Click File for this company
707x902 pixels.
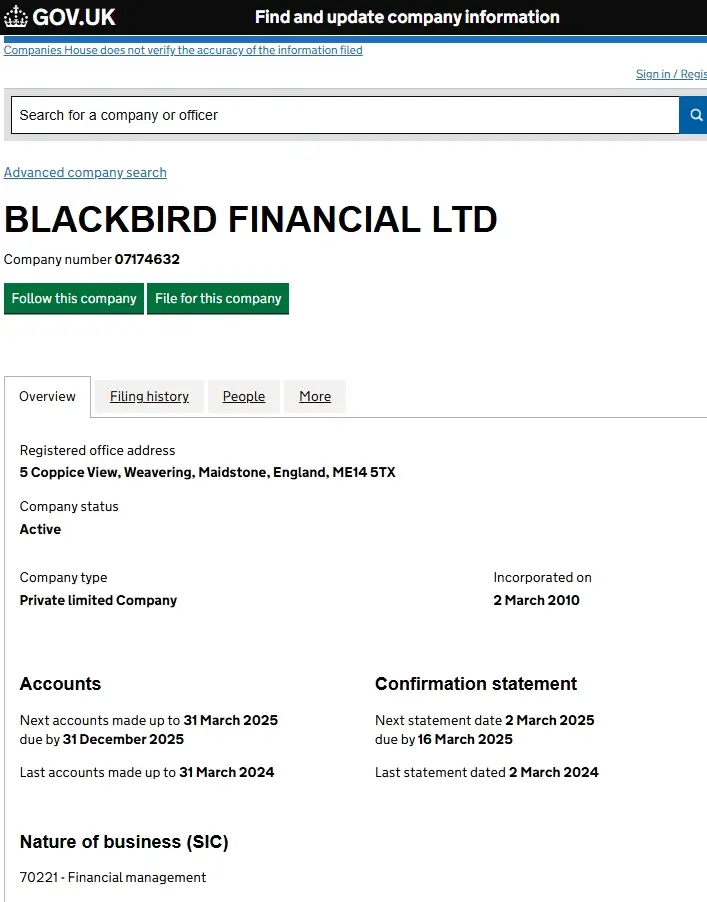(x=218, y=298)
